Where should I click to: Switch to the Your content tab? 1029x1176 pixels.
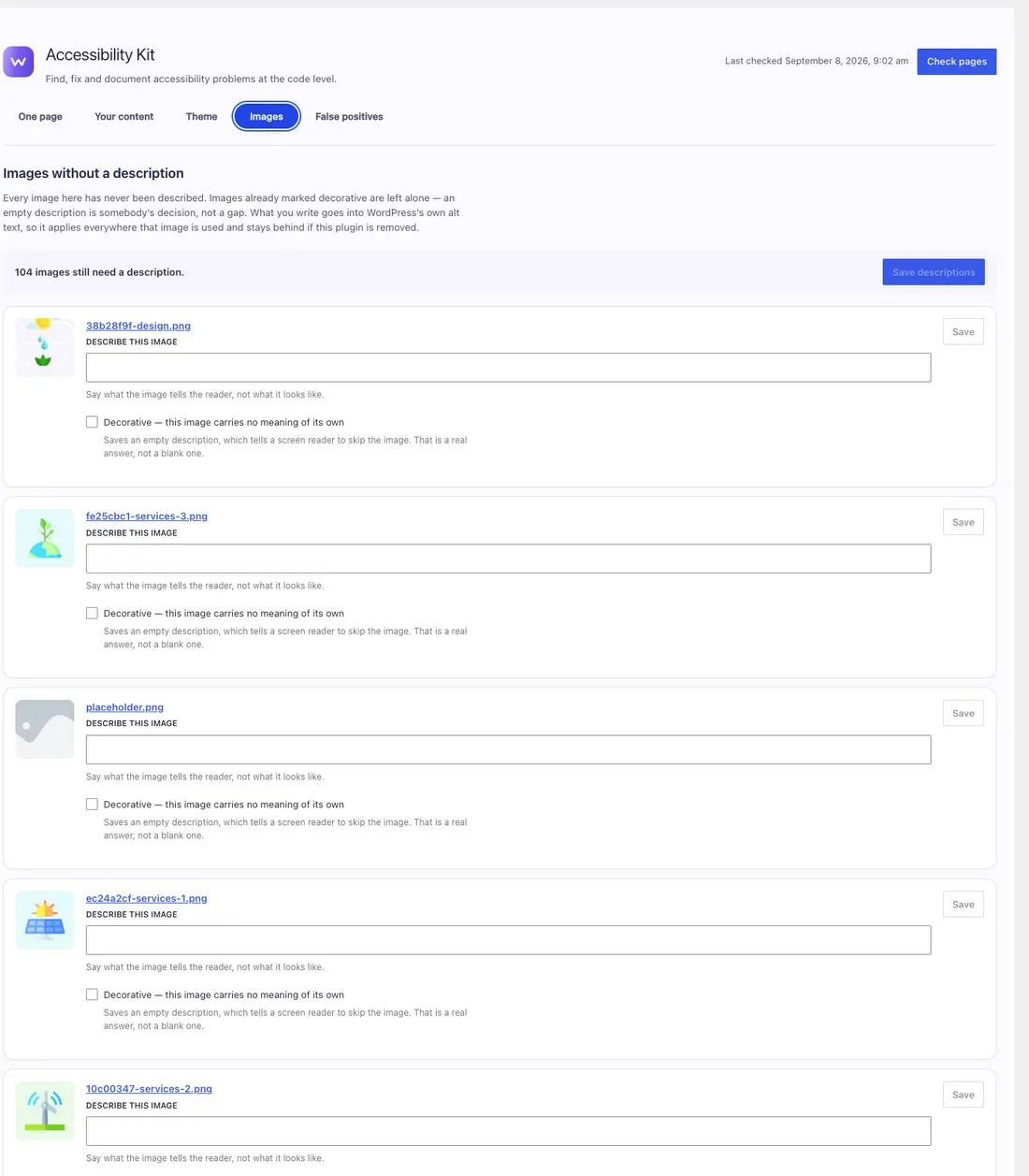point(124,117)
